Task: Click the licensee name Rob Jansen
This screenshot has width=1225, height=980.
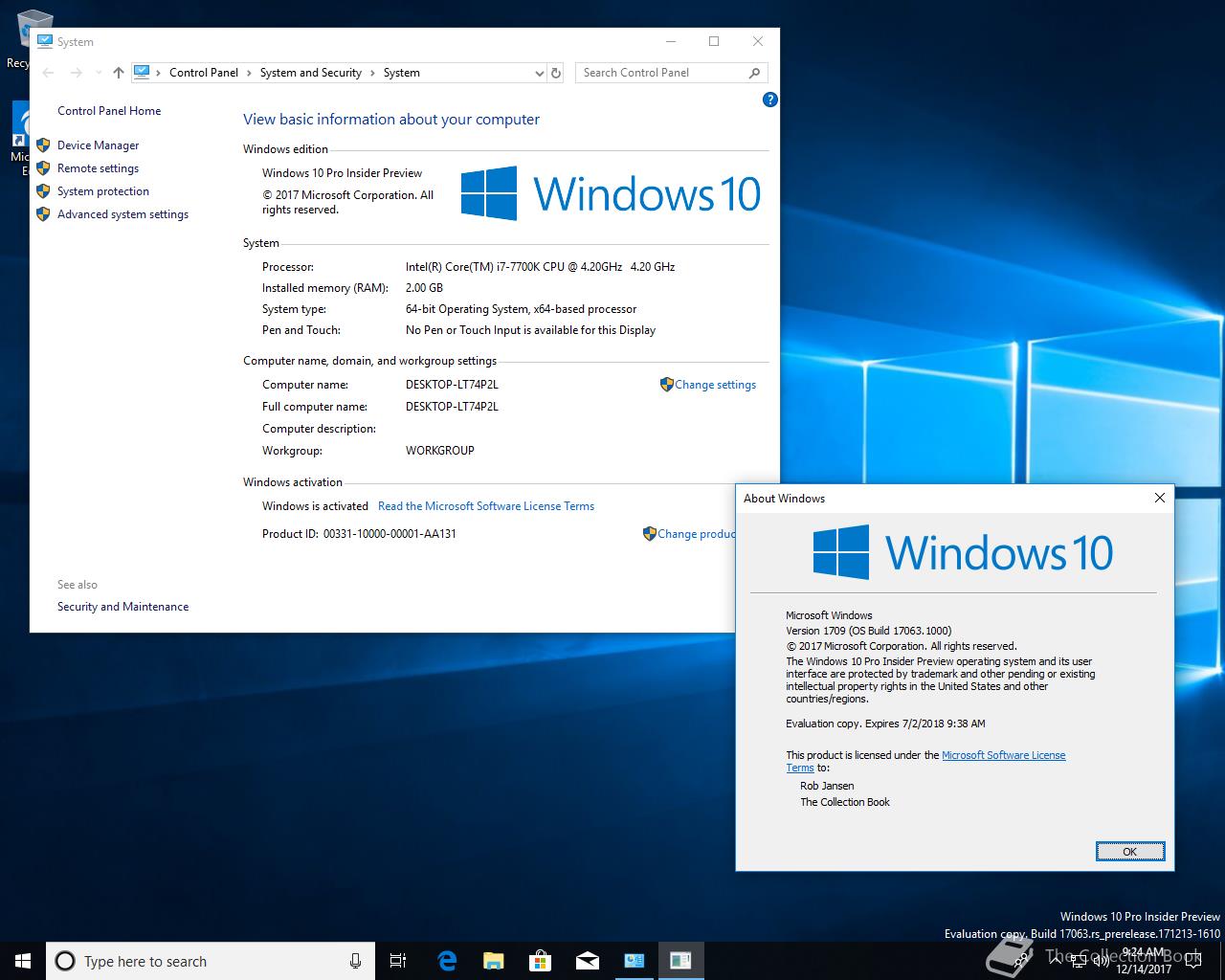Action: 827,786
